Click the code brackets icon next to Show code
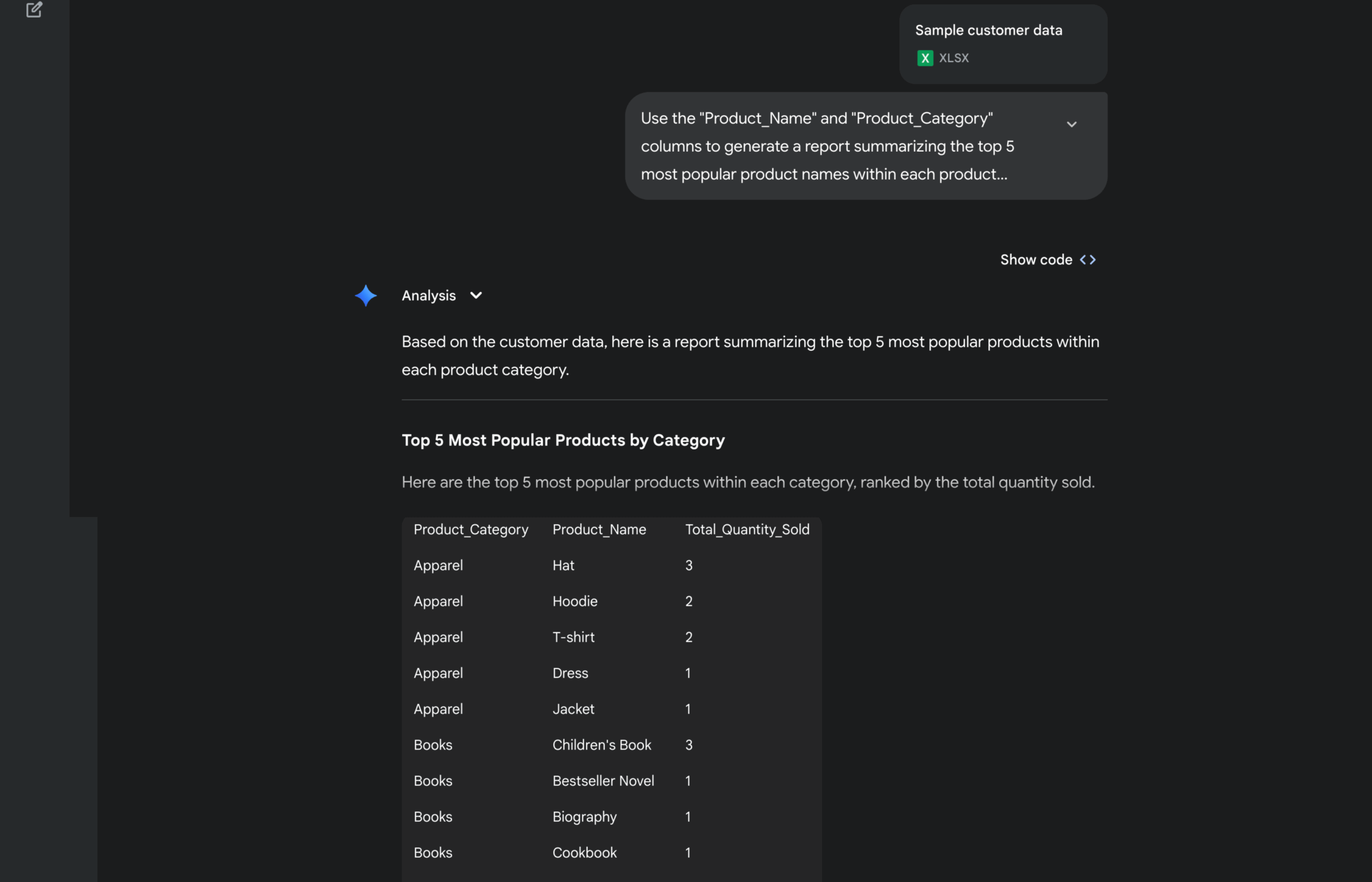Image resolution: width=1372 pixels, height=882 pixels. click(1088, 260)
